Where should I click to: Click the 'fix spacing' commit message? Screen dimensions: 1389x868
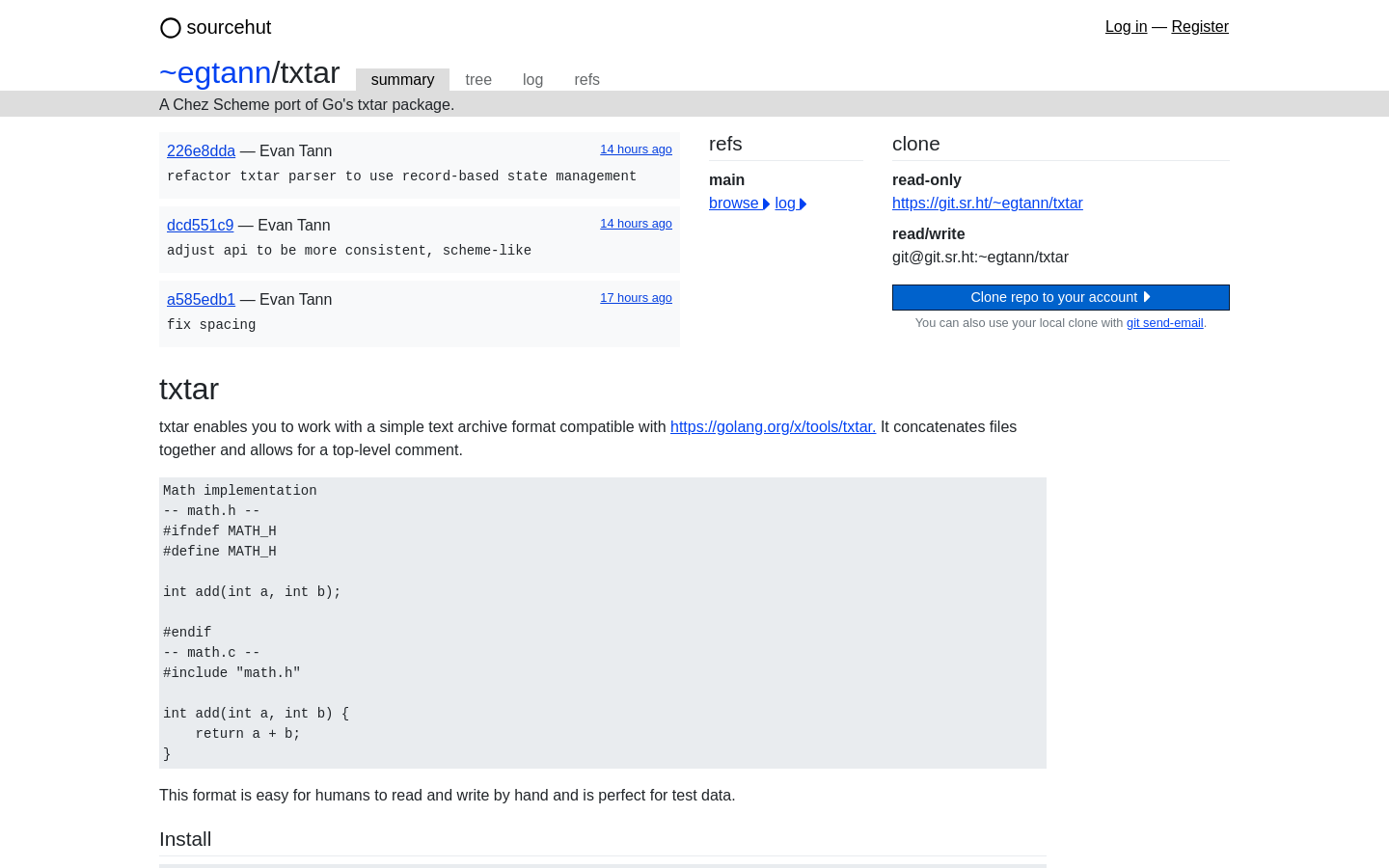click(211, 325)
